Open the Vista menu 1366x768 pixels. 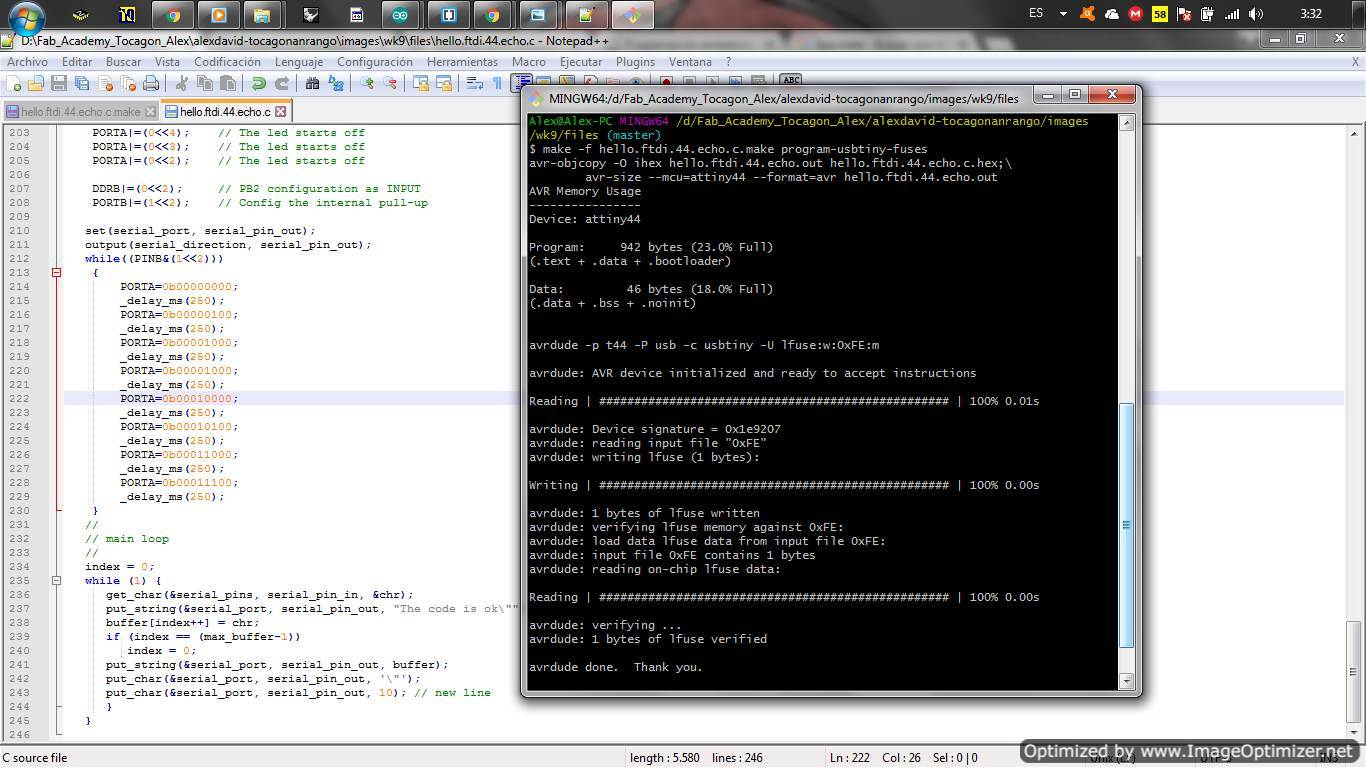click(167, 62)
